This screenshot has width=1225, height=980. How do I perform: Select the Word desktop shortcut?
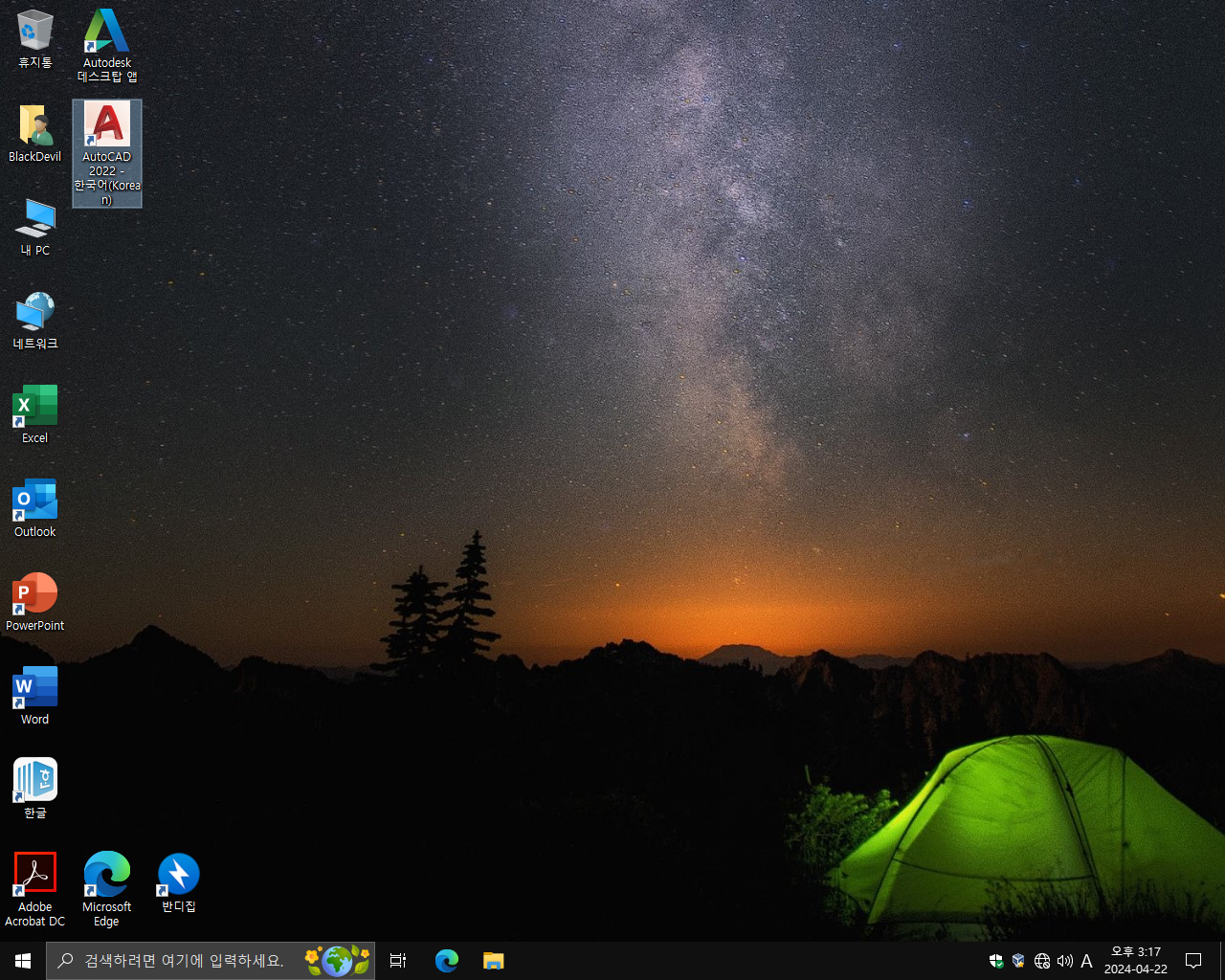[35, 696]
